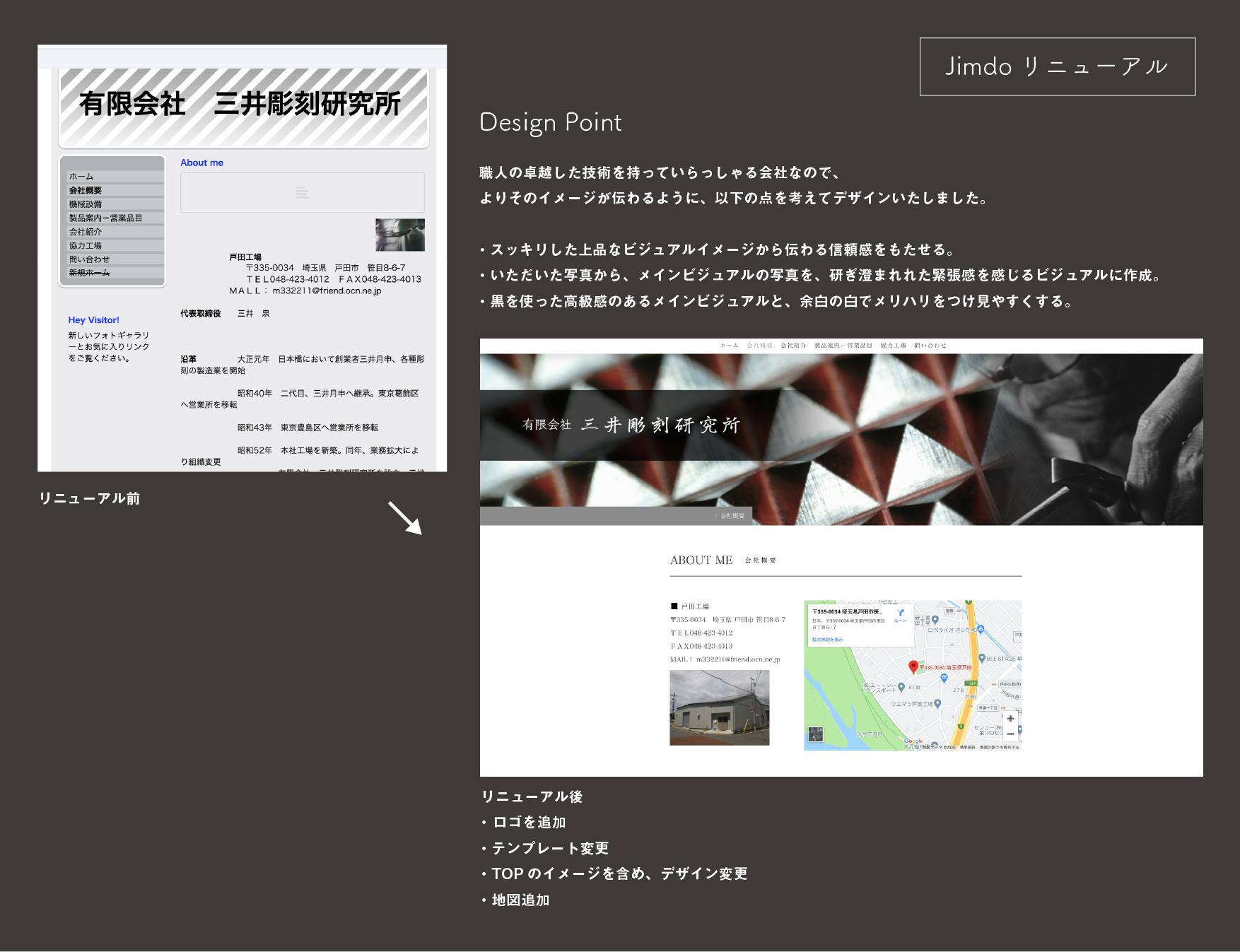Click the factory building photo
Viewport: 1240px width, 952px height.
coord(719,707)
